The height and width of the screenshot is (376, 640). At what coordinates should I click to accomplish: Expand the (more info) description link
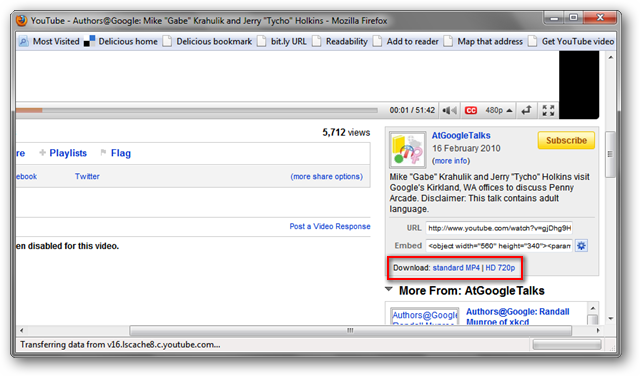click(x=451, y=161)
